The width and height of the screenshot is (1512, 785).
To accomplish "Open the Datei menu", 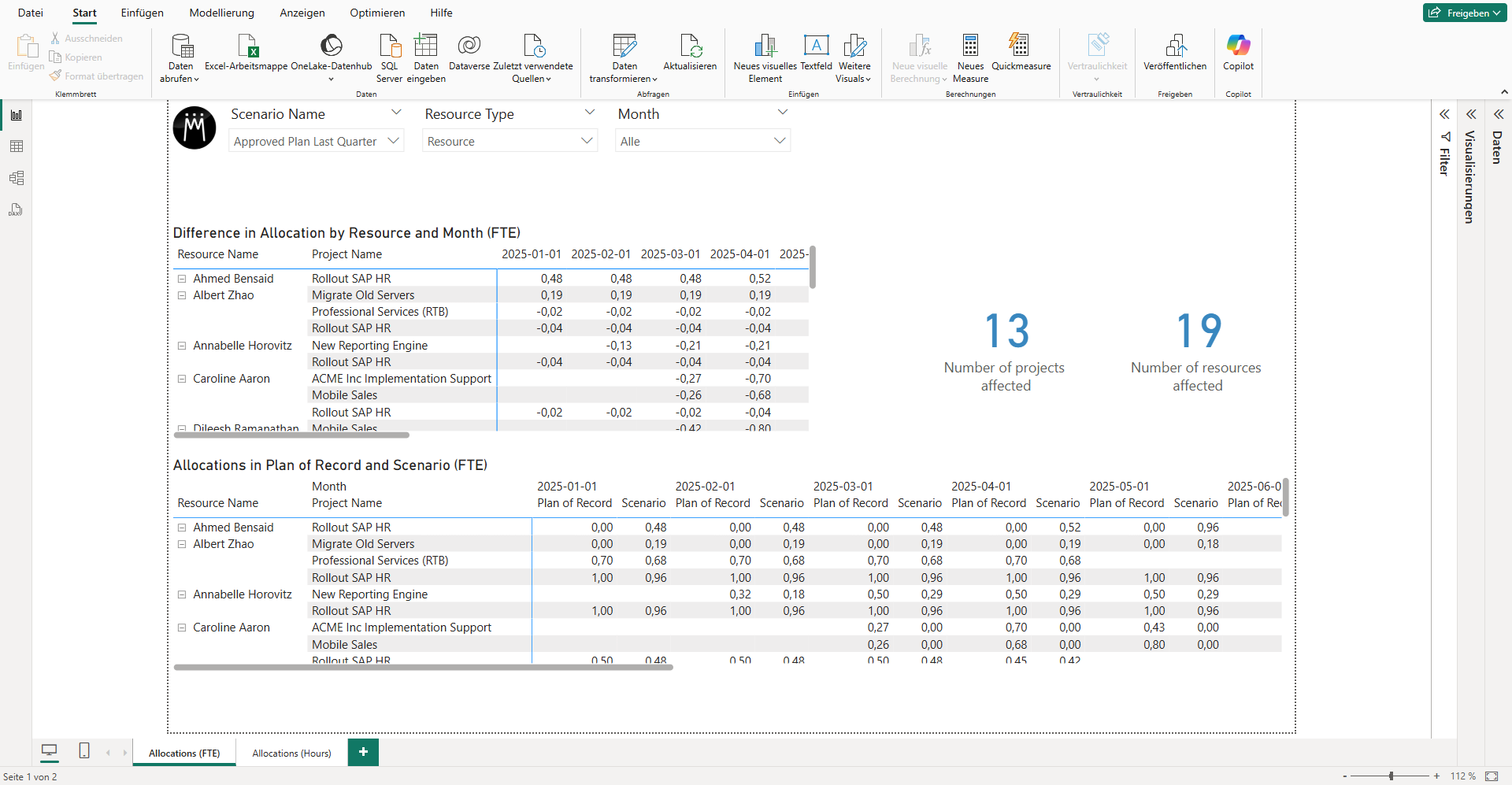I will [31, 13].
